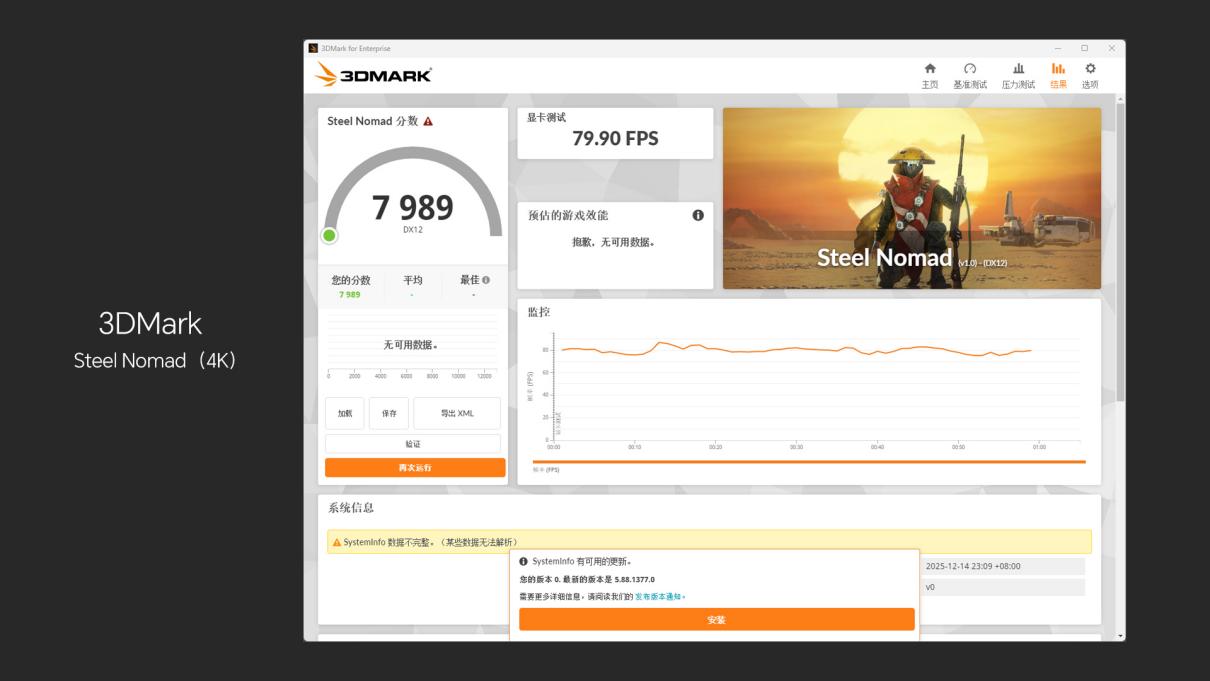This screenshot has height=681, width=1210.
Task: Click the red warning icon beside Steel Nomad 分数
Action: 428,121
